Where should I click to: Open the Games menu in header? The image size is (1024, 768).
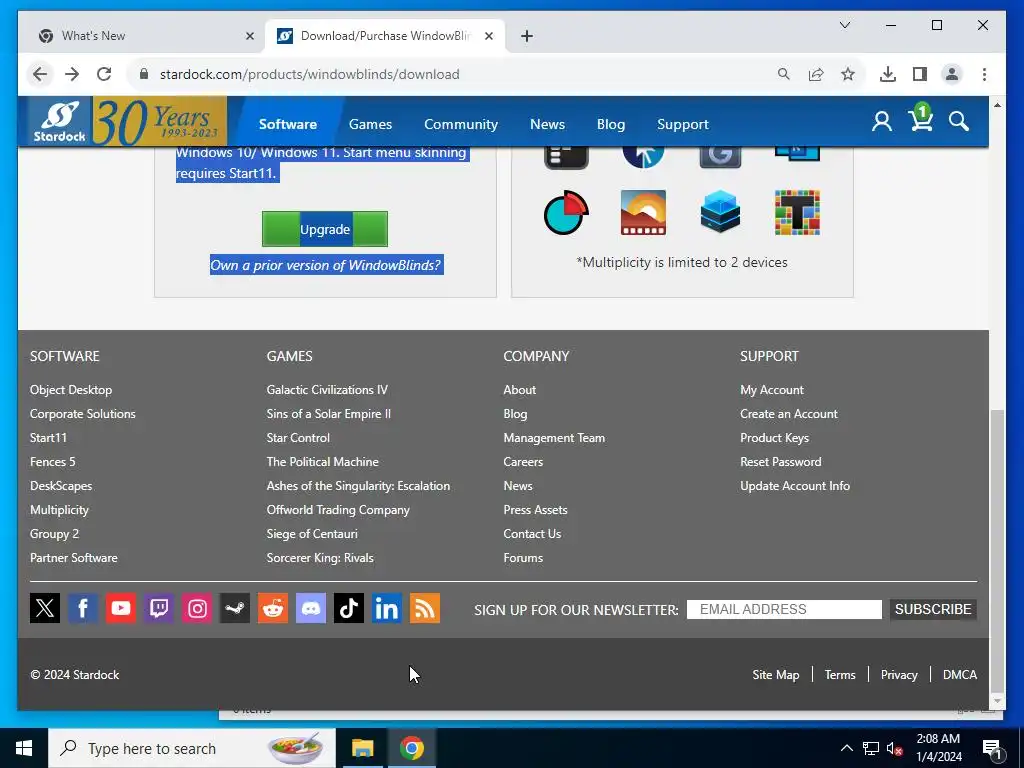click(x=370, y=124)
